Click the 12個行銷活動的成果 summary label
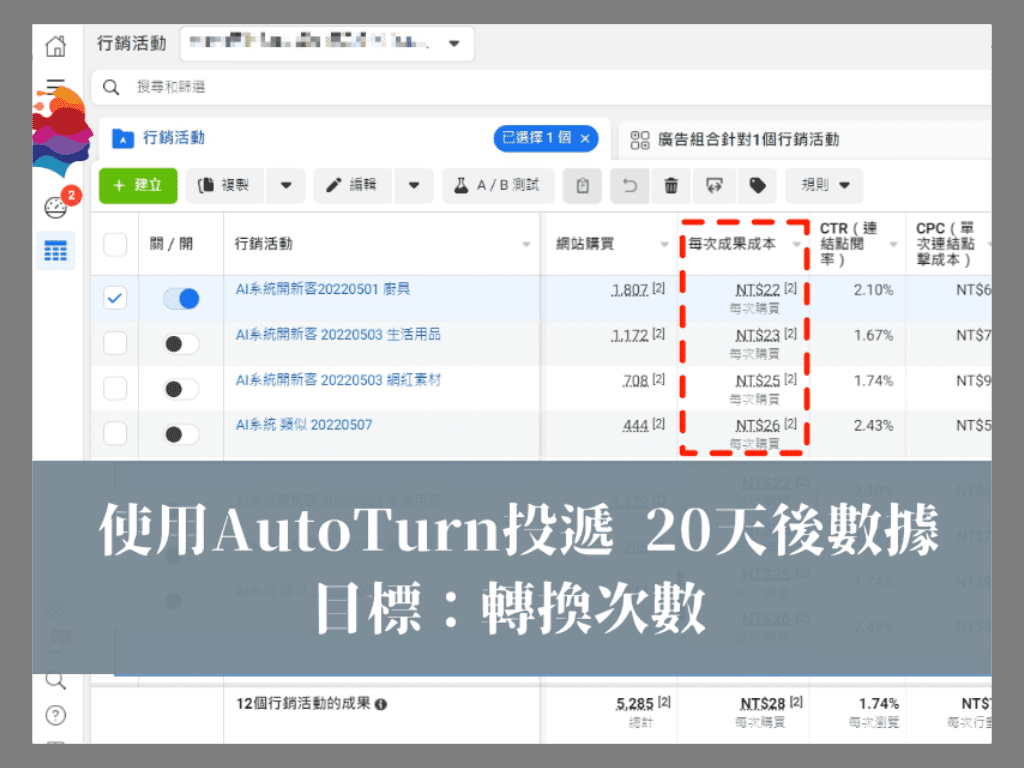 (x=304, y=704)
